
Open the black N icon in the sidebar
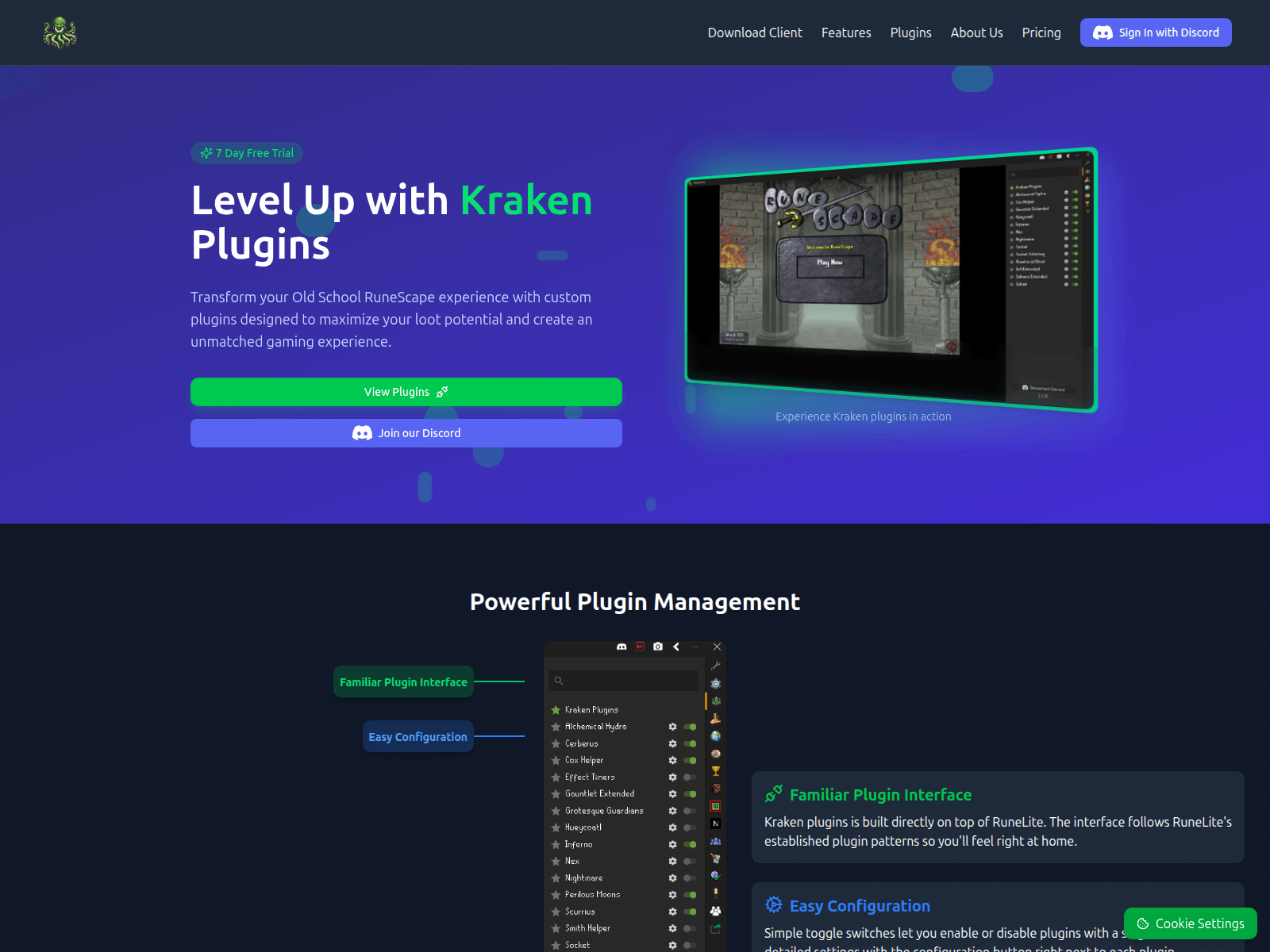click(x=716, y=823)
